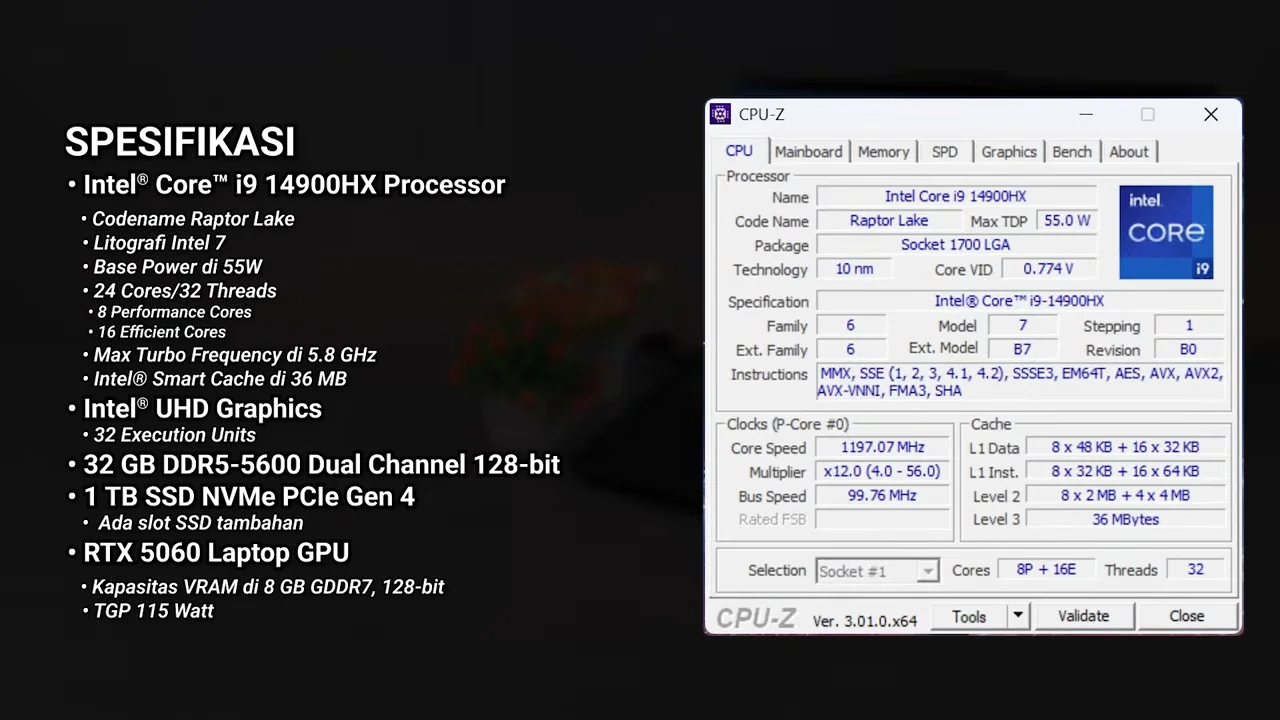Click the Cores value 8P + 16E
Viewport: 1280px width, 720px height.
1046,569
